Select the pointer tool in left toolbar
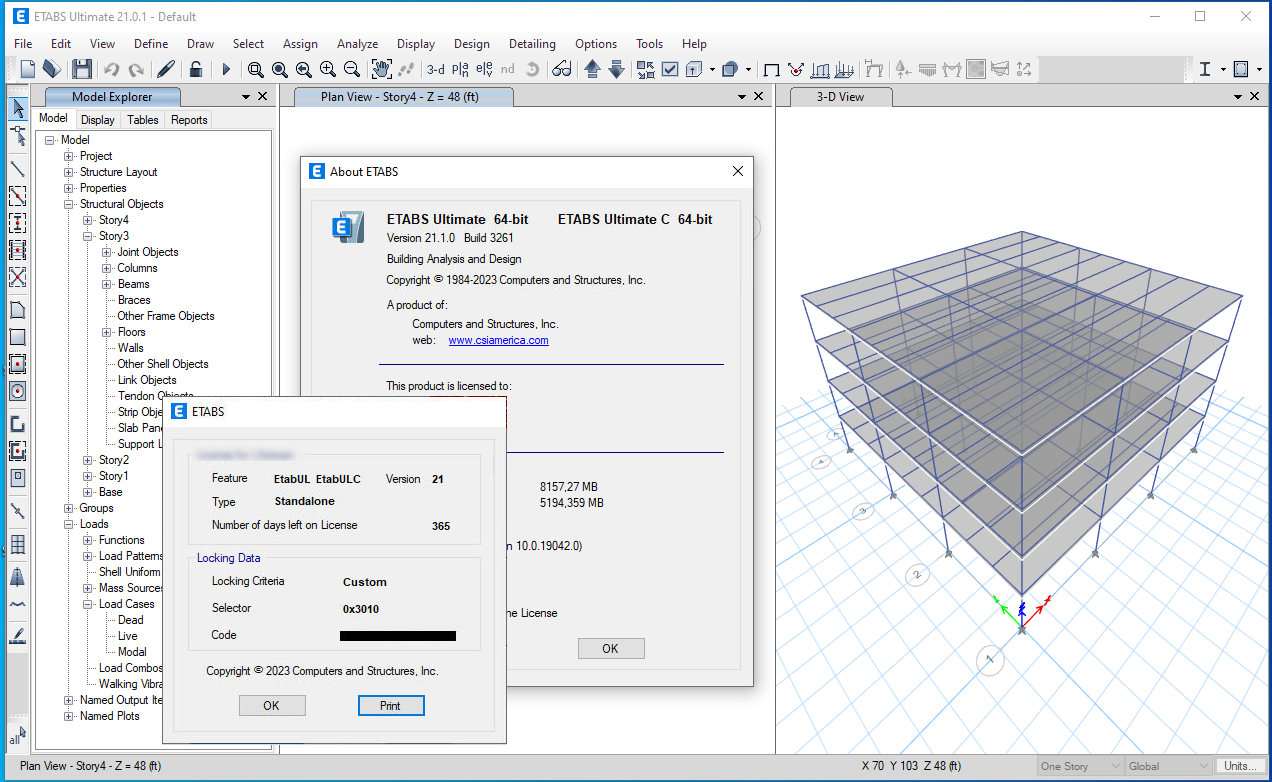Screen dimensions: 1272x782 [18, 108]
